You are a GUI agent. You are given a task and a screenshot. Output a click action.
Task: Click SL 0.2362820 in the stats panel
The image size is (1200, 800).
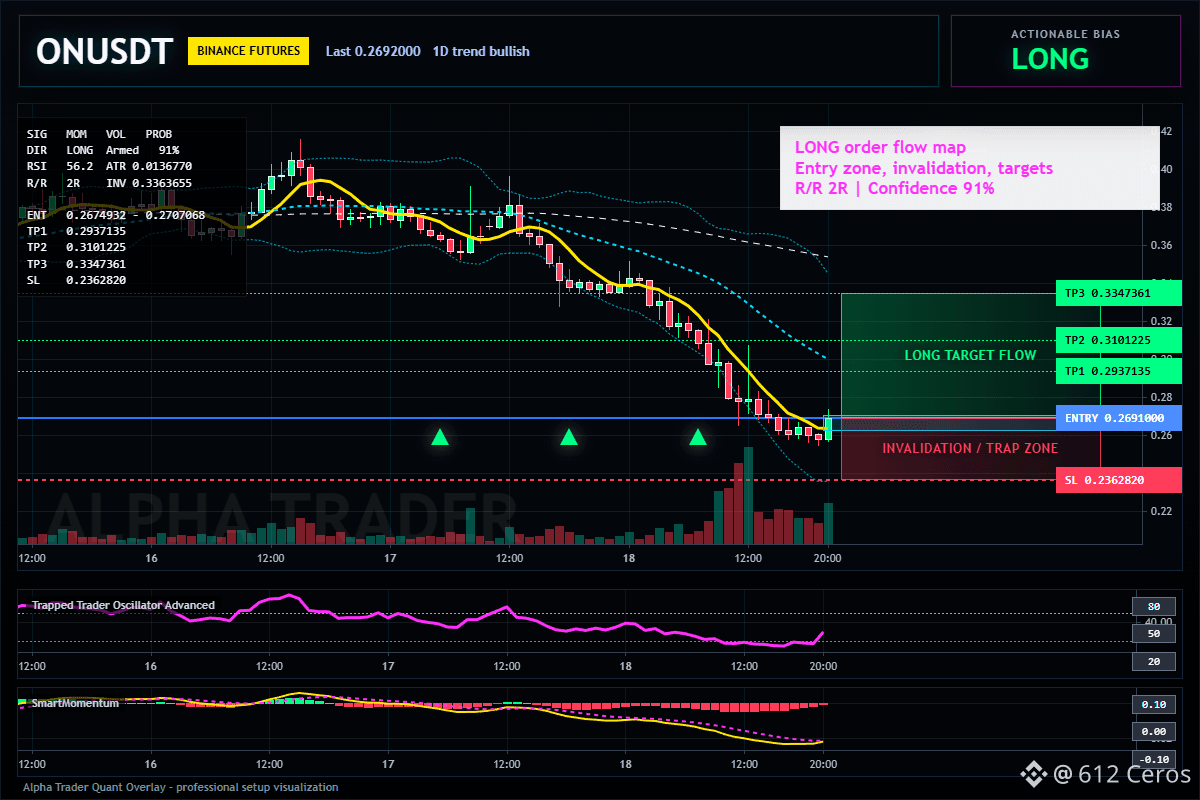point(76,280)
